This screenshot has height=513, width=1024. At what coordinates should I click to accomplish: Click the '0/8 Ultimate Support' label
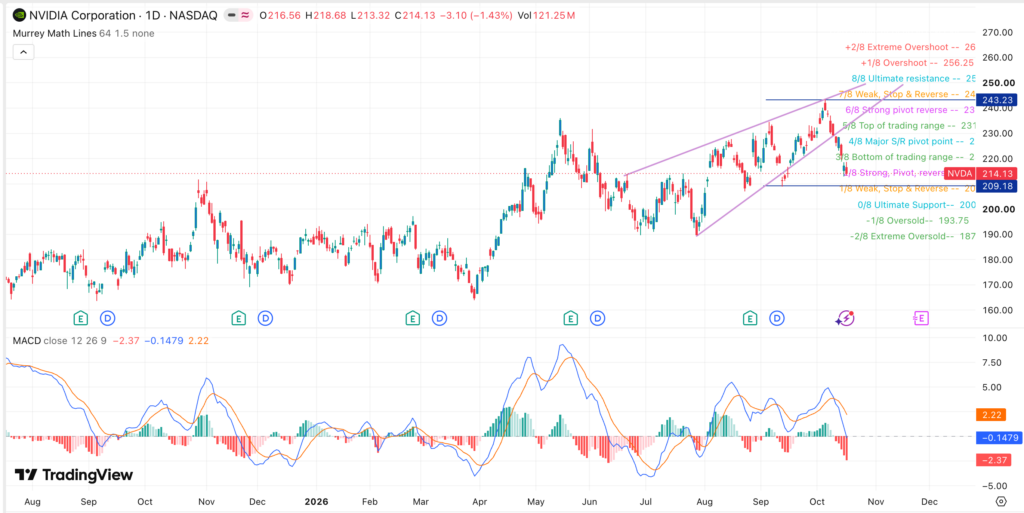click(x=916, y=205)
